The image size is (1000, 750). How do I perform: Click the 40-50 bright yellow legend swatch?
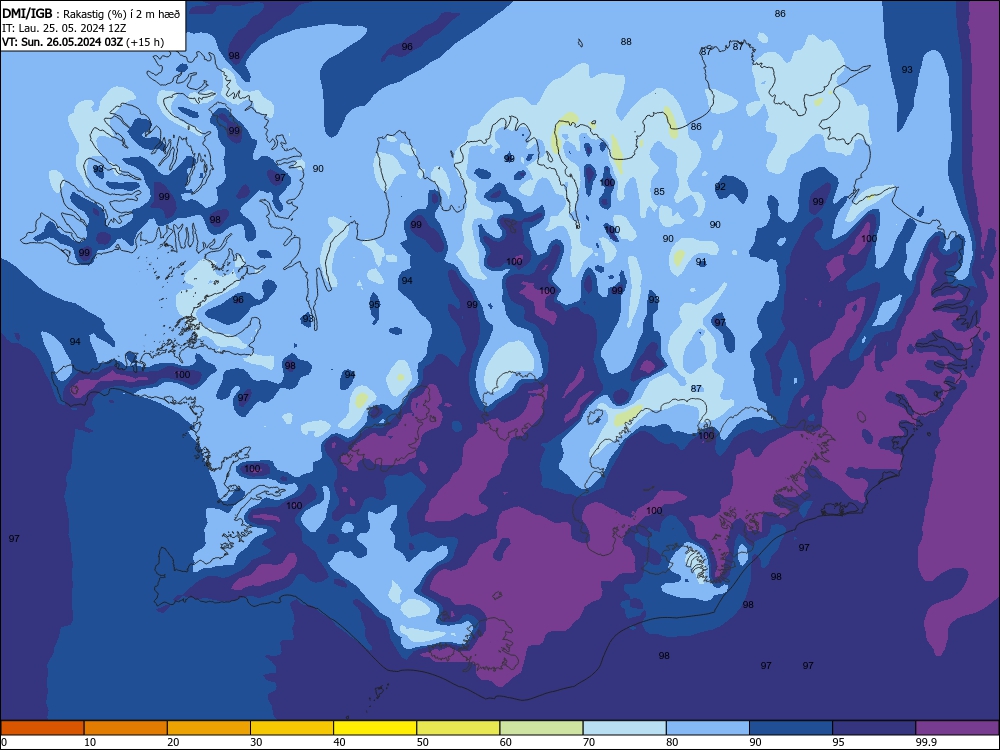(375, 728)
